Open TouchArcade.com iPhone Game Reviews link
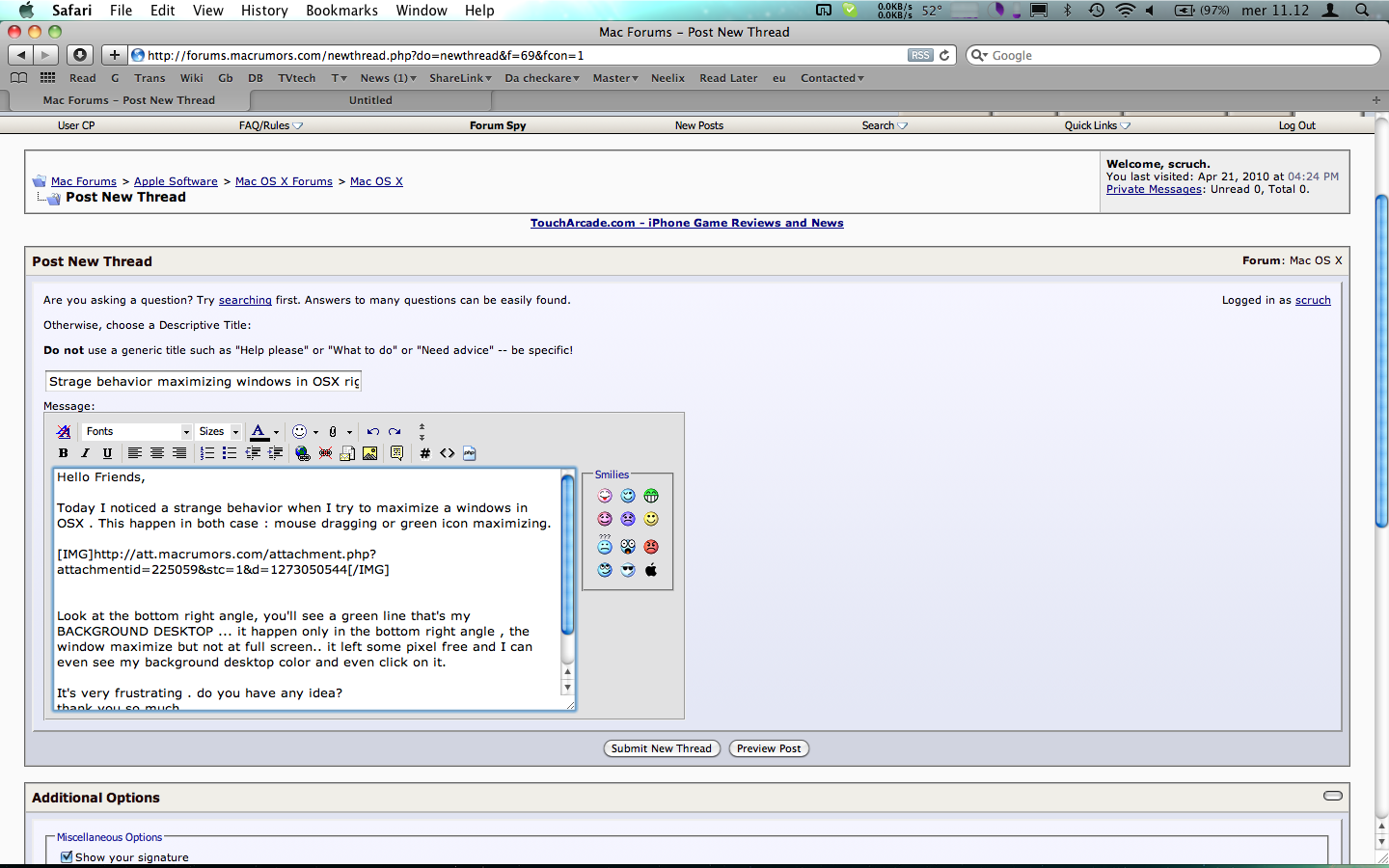 pyautogui.click(x=687, y=223)
